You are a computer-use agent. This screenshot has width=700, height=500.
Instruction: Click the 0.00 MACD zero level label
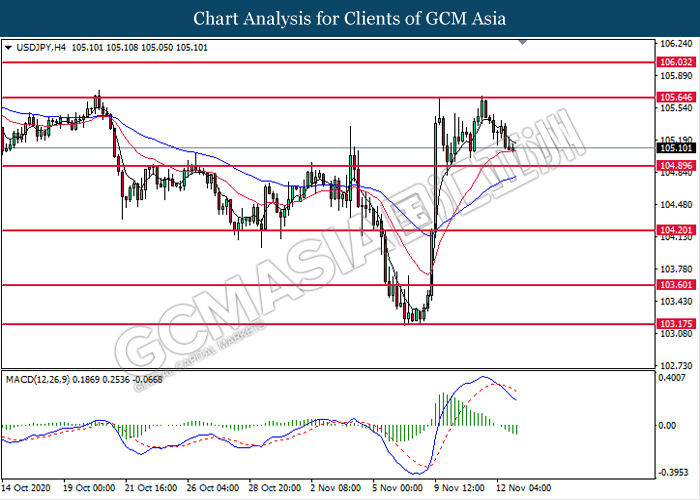(667, 425)
